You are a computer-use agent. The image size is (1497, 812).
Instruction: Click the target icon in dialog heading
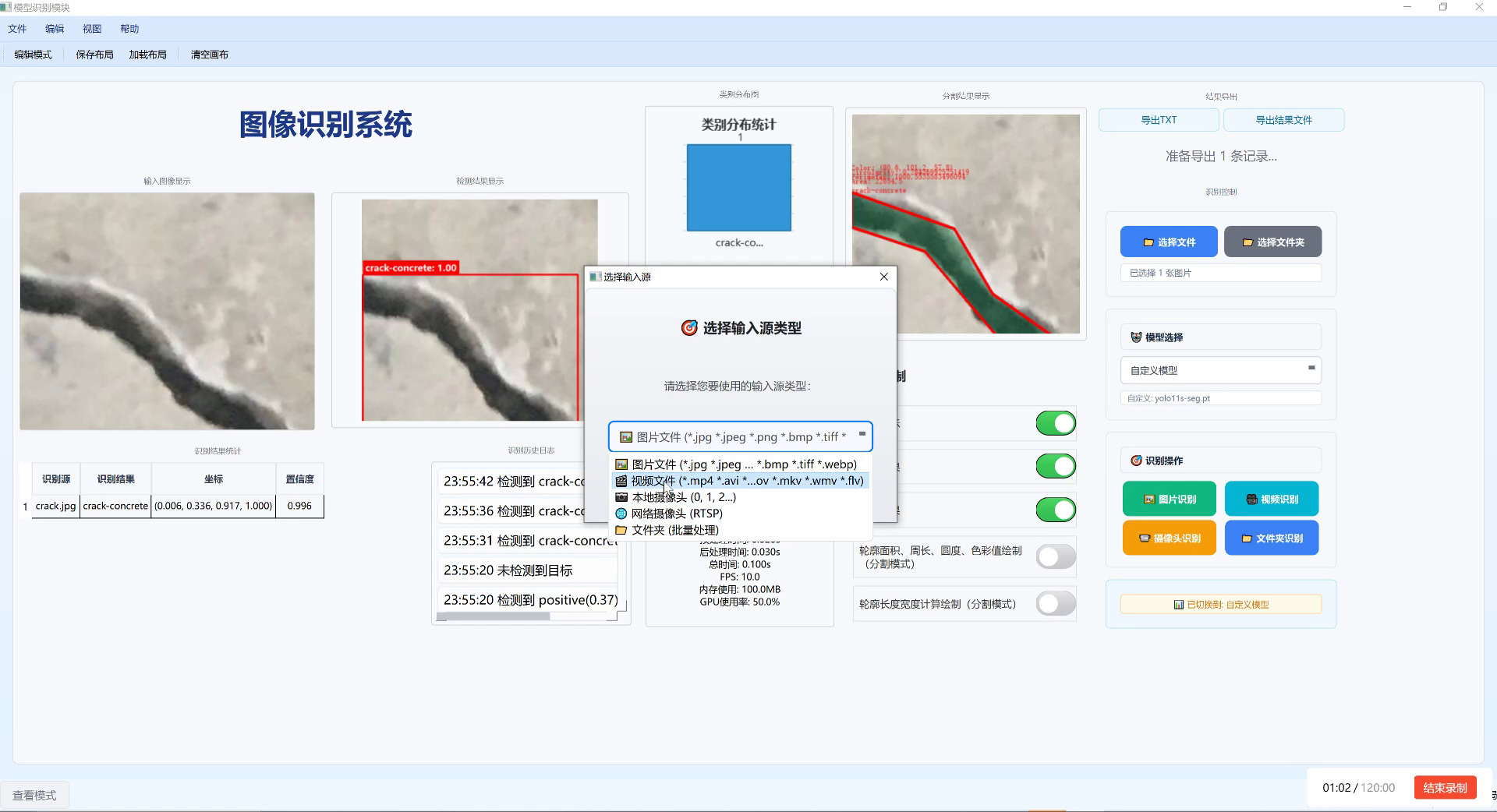click(689, 328)
